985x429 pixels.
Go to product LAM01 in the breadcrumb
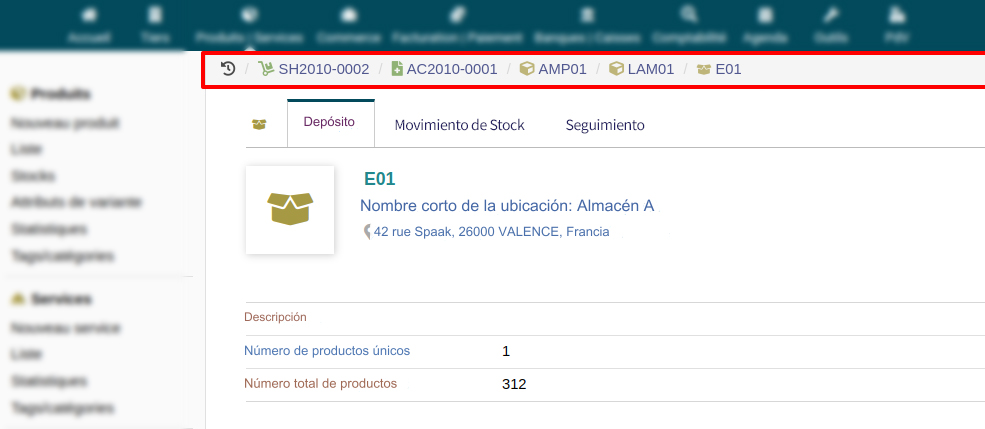pyautogui.click(x=642, y=69)
